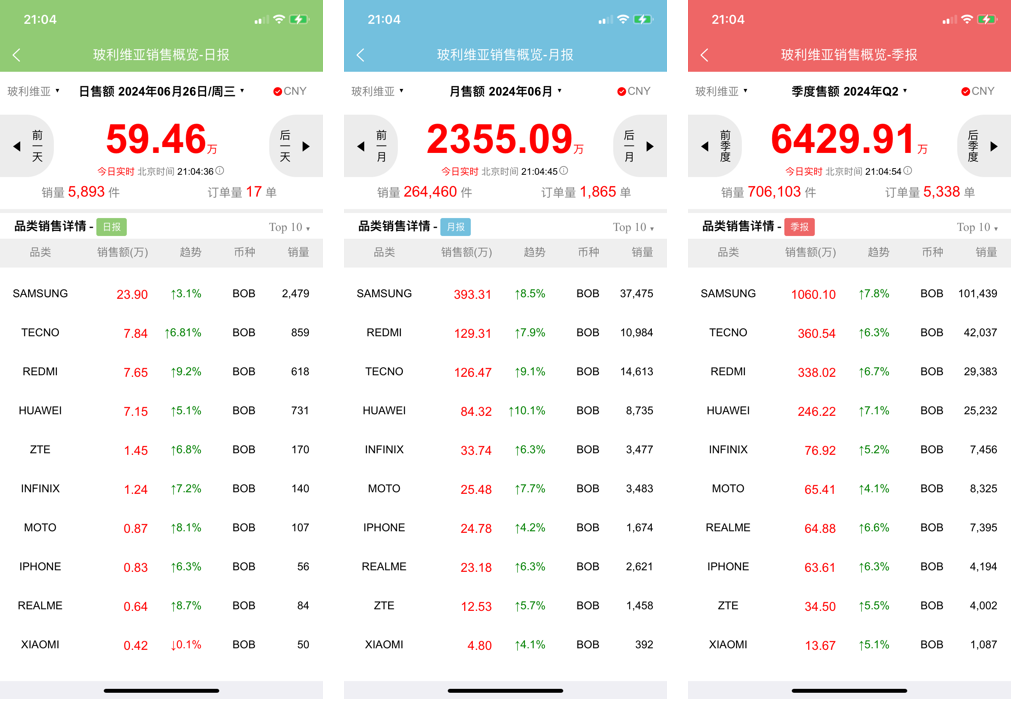Select XIAOMI row with 4.80 sales
This screenshot has height=701, width=1011.
pos(506,645)
